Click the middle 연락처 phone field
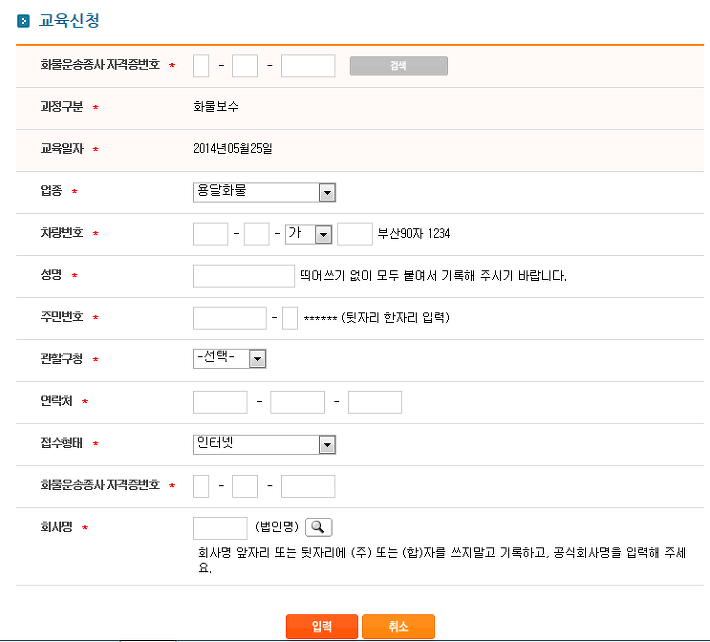The height and width of the screenshot is (642, 710). pos(297,402)
